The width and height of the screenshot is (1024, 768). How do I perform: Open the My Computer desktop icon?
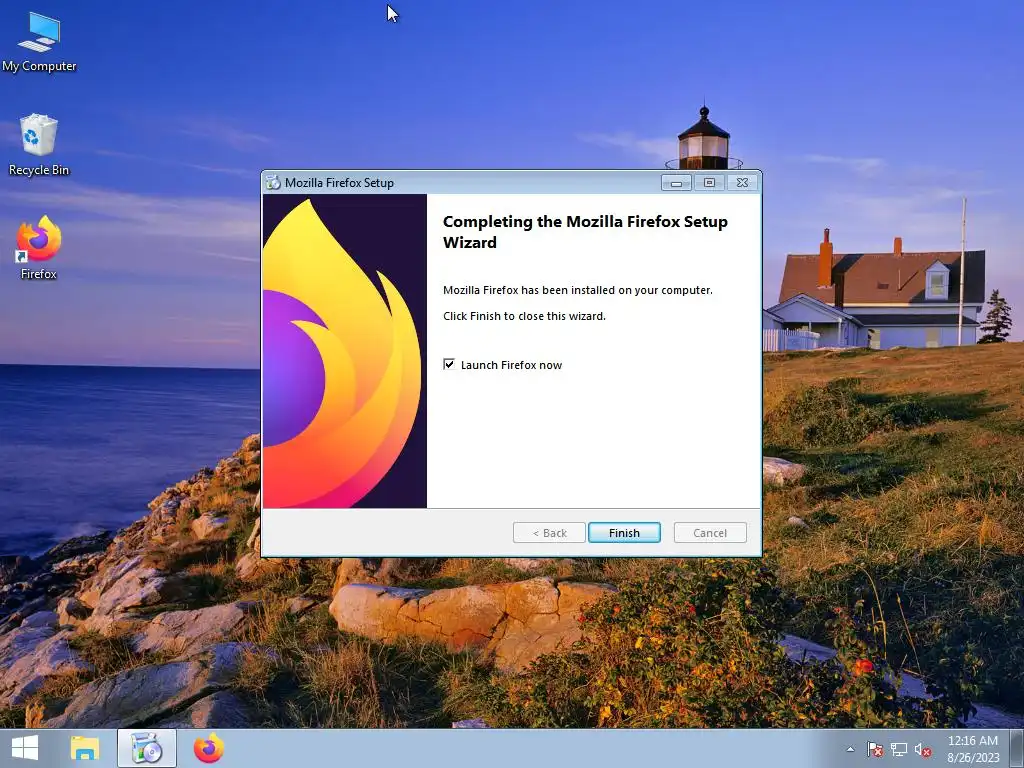click(39, 42)
